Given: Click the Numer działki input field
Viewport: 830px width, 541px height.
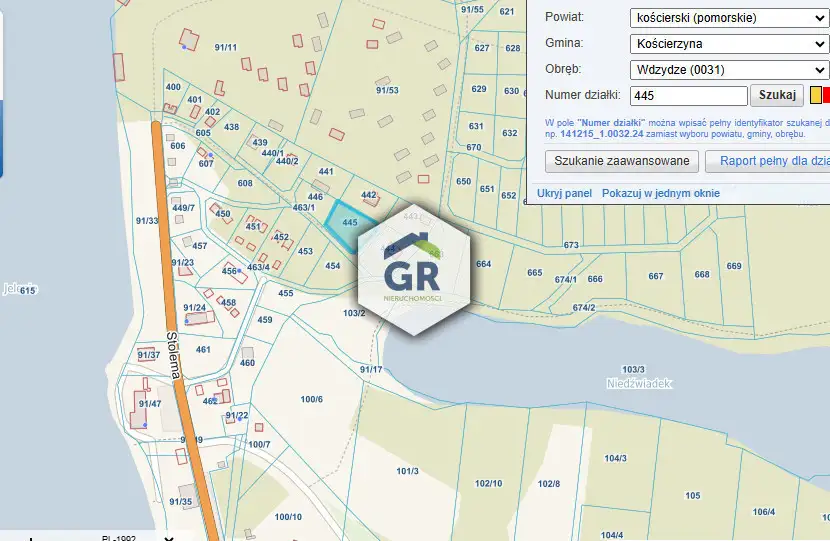Looking at the screenshot, I should coord(688,96).
